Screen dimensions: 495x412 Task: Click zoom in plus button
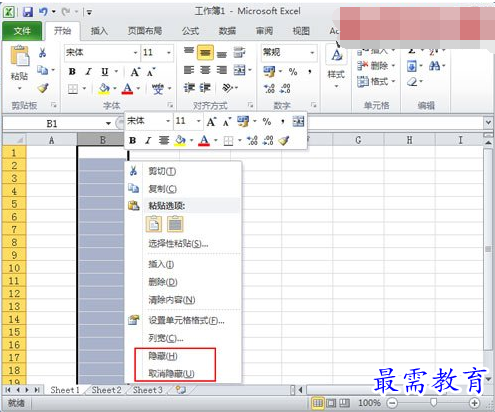pos(474,403)
